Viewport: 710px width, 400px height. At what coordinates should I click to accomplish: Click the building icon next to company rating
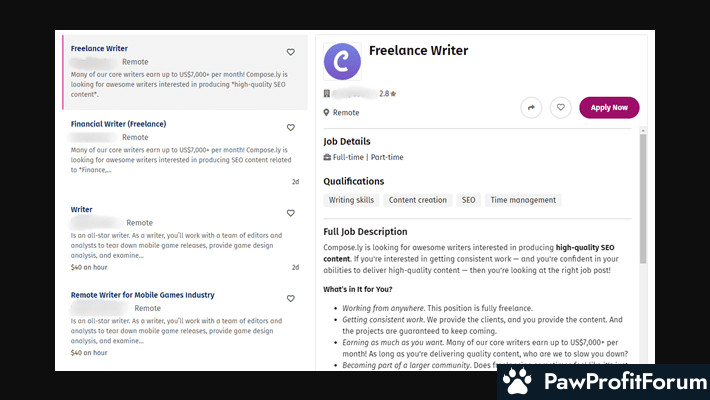click(326, 94)
